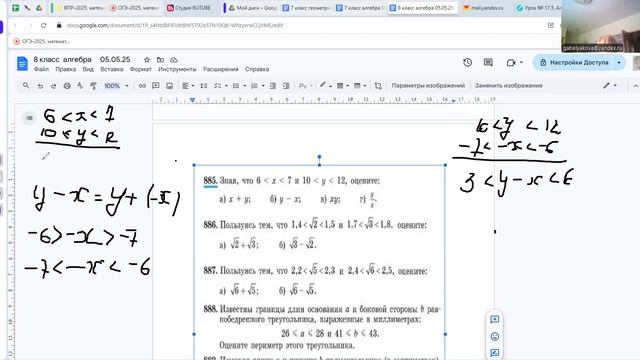Reload the browser page
640x360 pixels.
tap(44, 25)
